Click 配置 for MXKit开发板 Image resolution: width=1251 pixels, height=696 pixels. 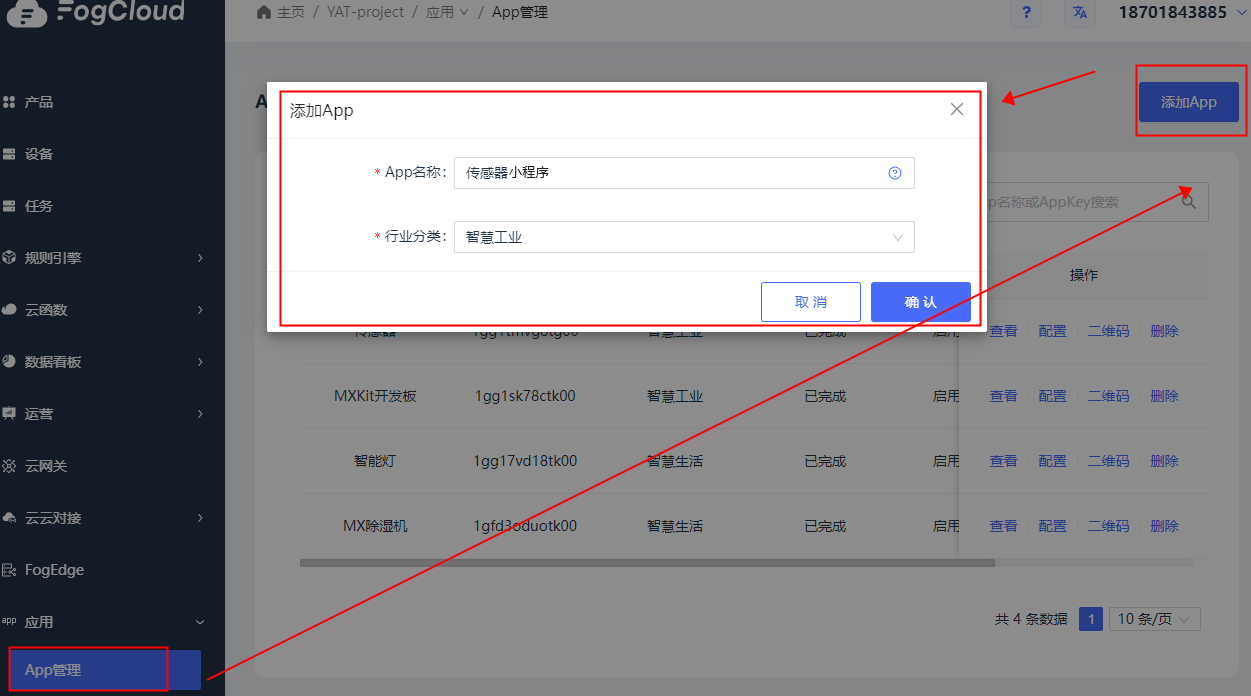click(1052, 396)
